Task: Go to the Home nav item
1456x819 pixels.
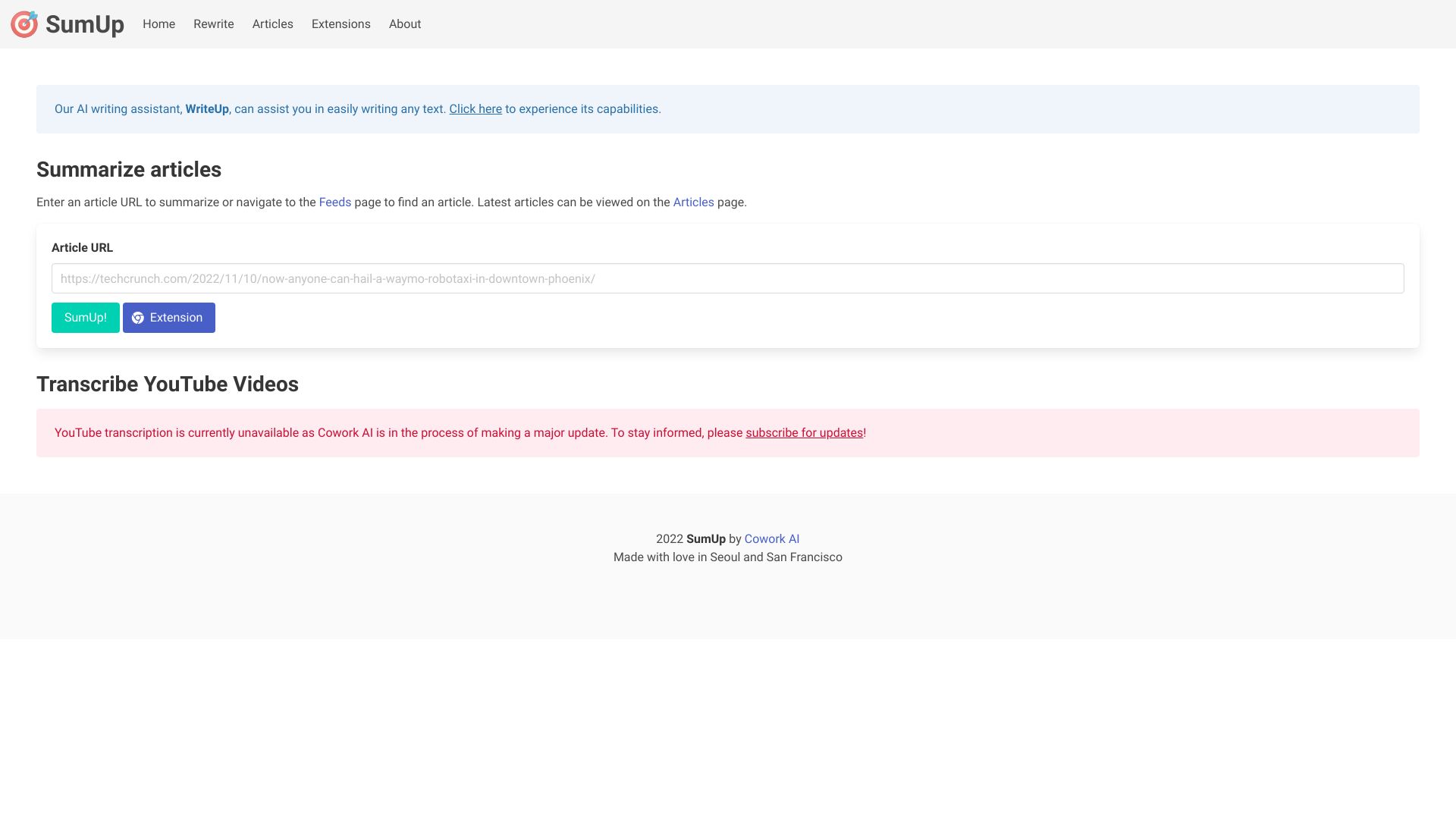Action: [x=158, y=24]
